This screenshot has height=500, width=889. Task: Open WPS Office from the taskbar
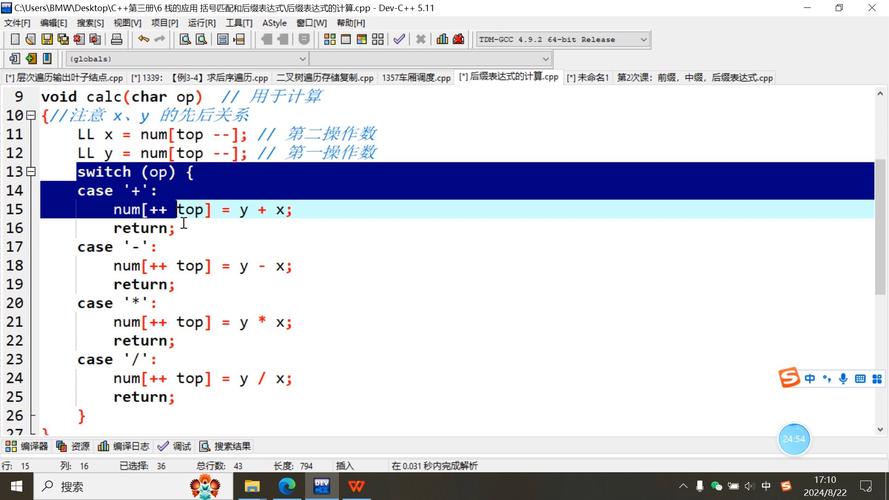pyautogui.click(x=356, y=486)
